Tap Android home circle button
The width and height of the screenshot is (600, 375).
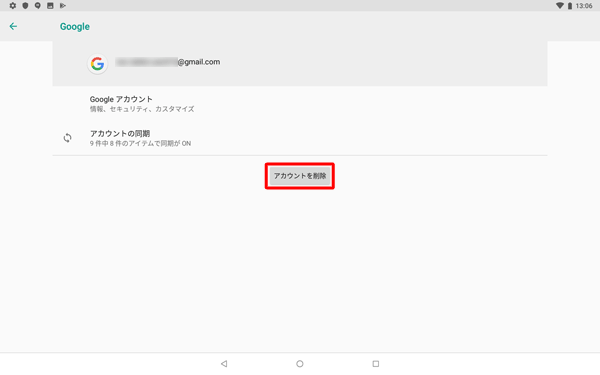300,364
